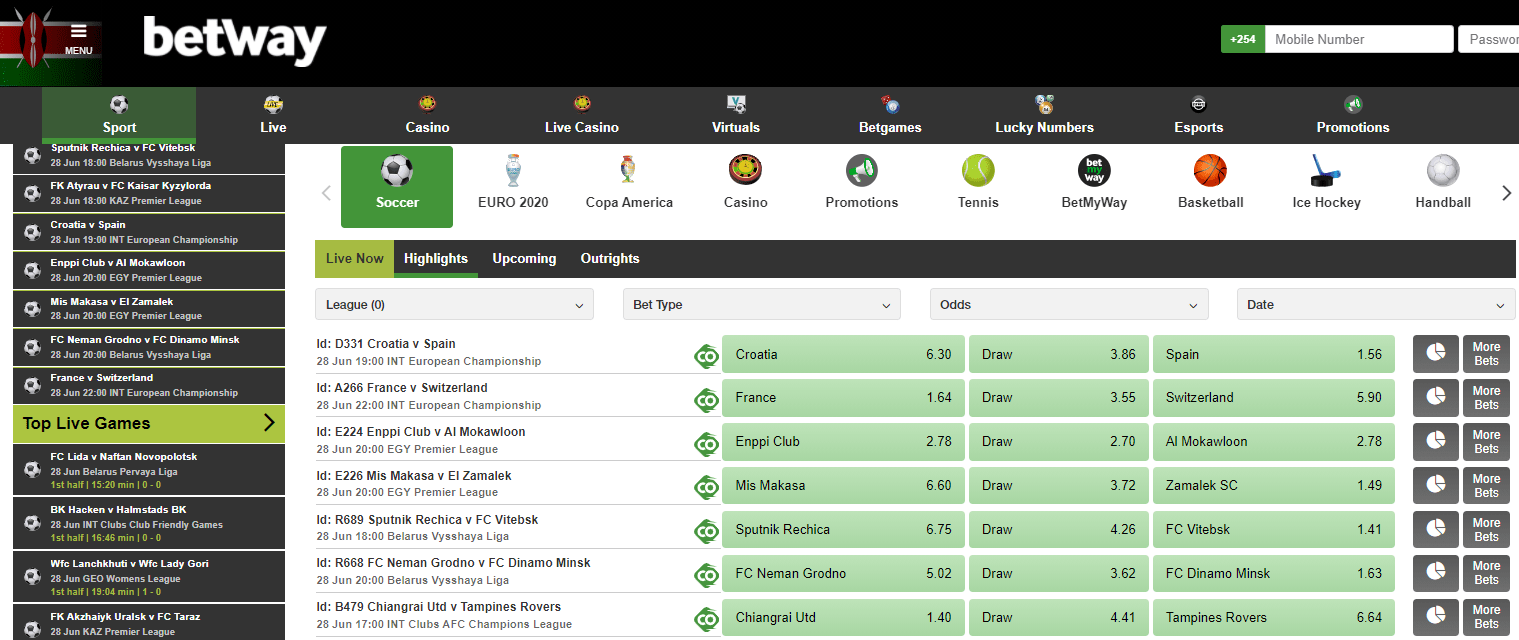
Task: Open the Betgames navigation tab
Action: (890, 114)
